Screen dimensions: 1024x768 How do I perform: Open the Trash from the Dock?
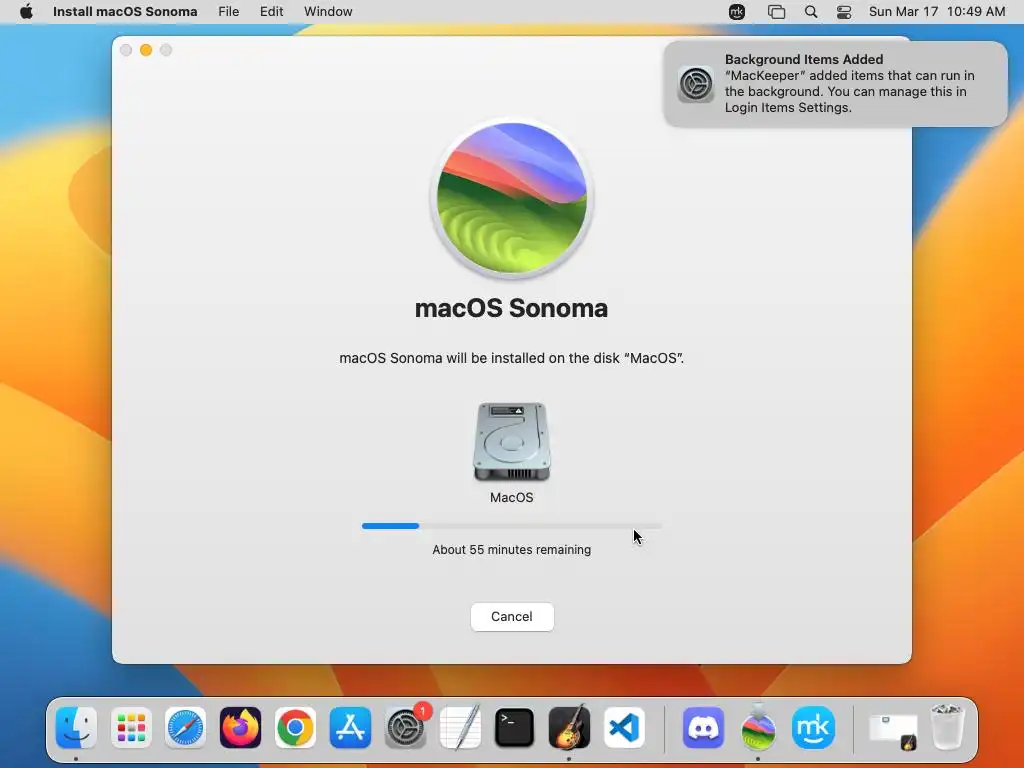click(x=947, y=728)
